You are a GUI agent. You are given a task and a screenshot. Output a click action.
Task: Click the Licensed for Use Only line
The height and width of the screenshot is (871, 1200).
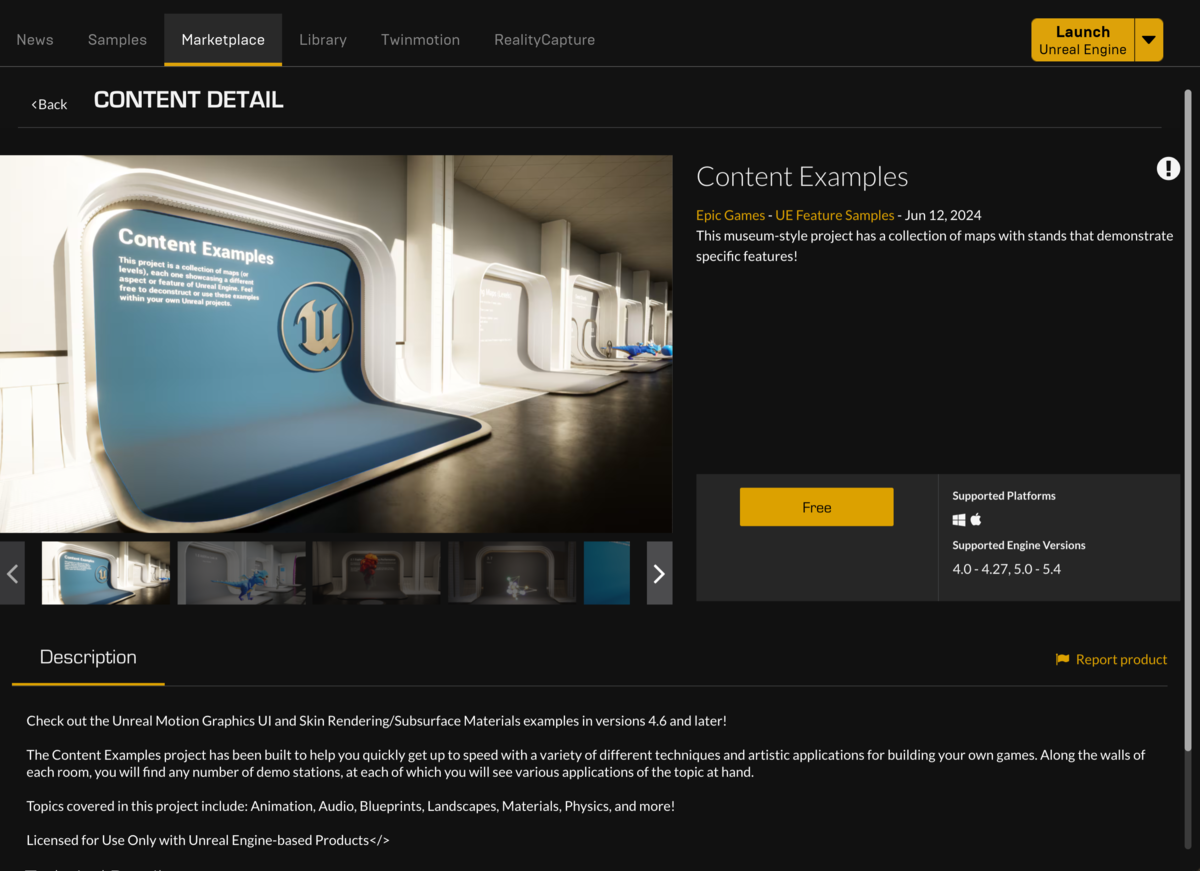point(208,840)
